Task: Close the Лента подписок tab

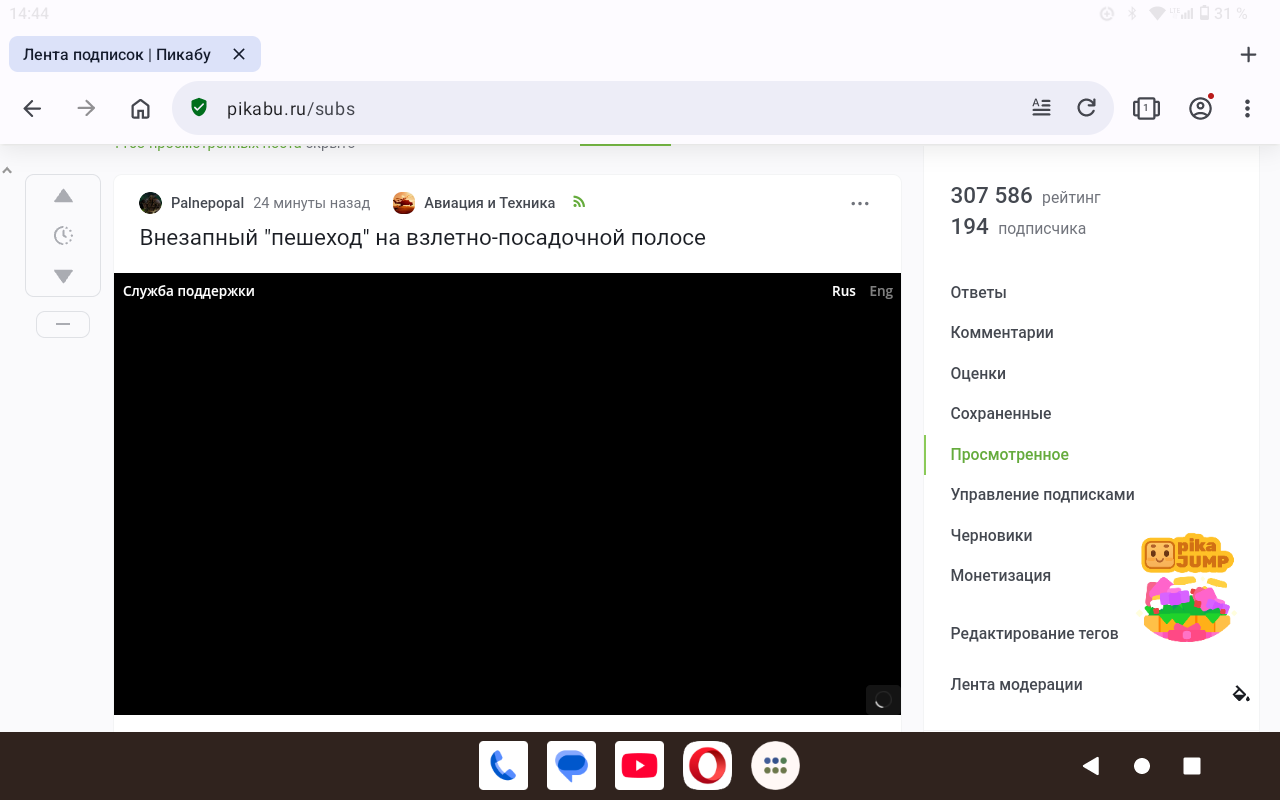Action: (239, 55)
